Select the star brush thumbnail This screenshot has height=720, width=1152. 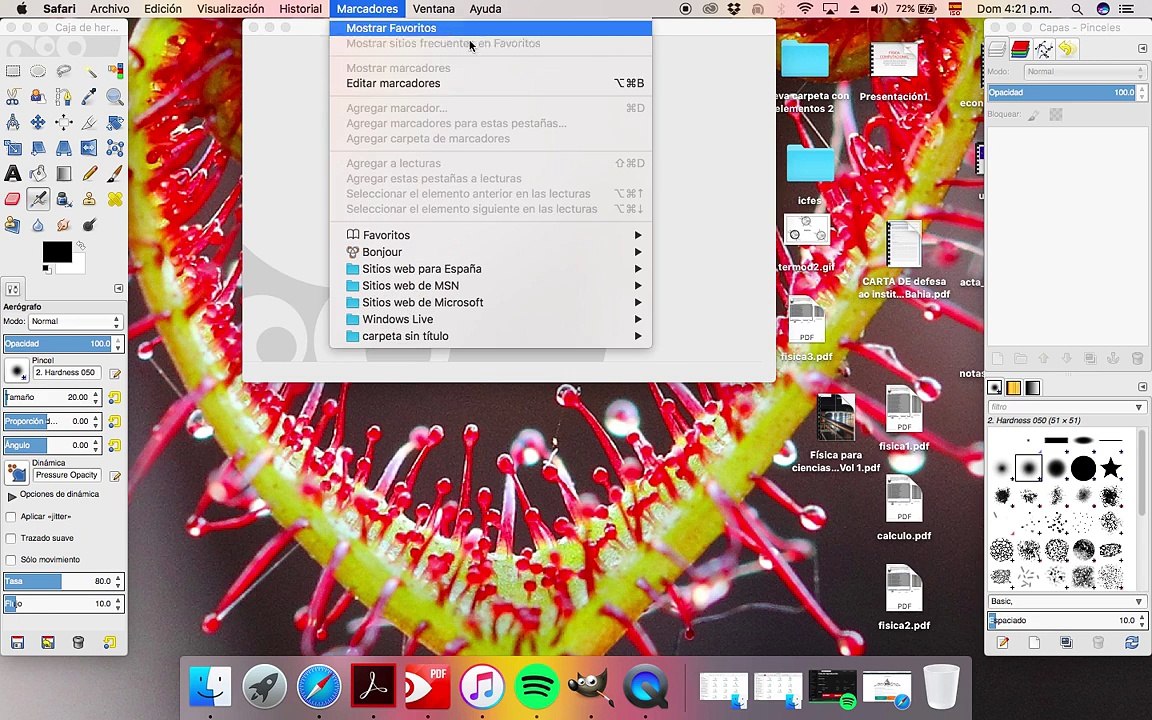tap(1111, 467)
